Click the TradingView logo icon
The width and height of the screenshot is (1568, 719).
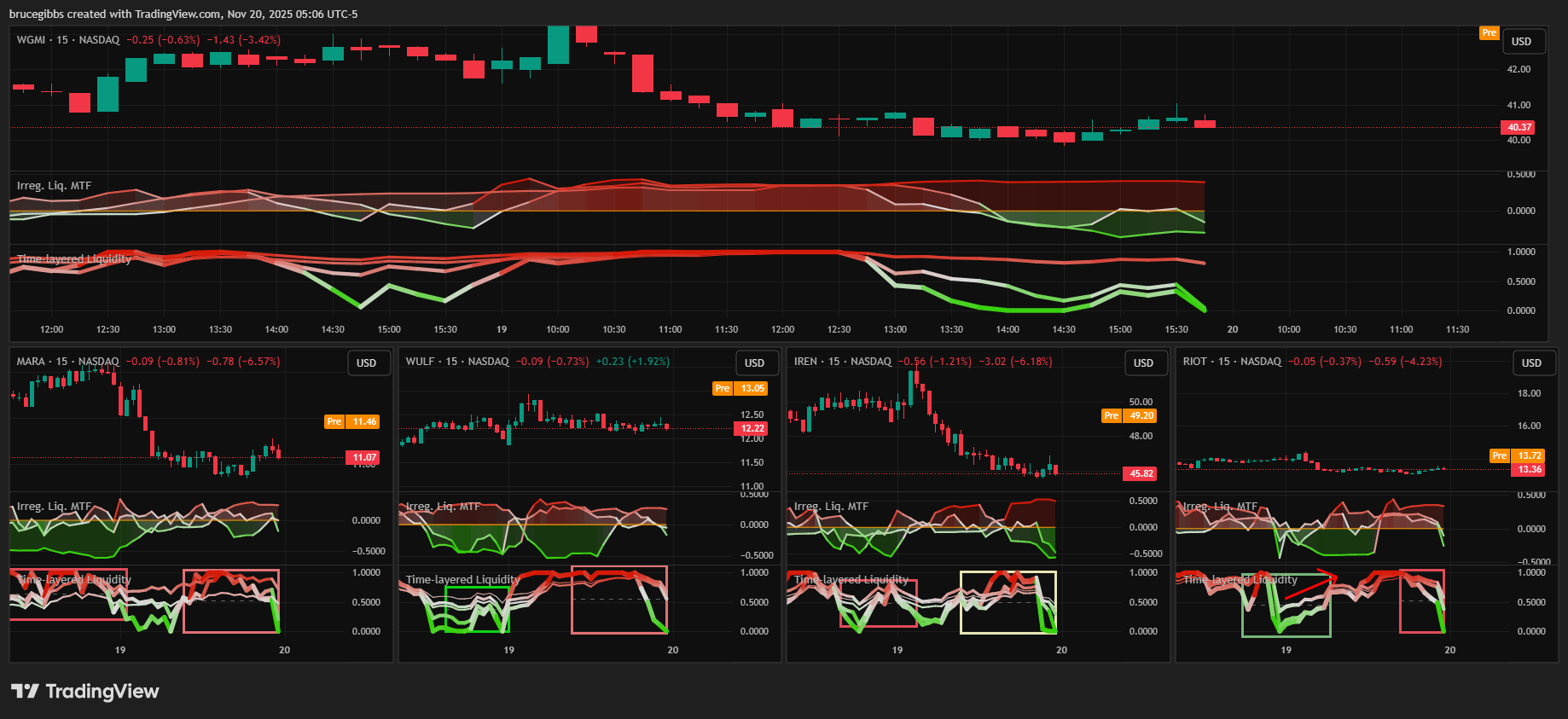pos(25,691)
